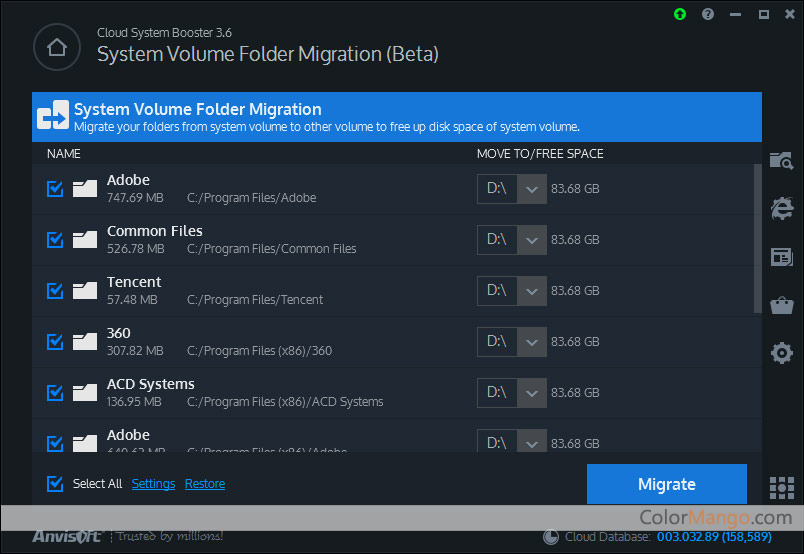Open the settings gear sidebar icon
This screenshot has width=804, height=554.
781,353
